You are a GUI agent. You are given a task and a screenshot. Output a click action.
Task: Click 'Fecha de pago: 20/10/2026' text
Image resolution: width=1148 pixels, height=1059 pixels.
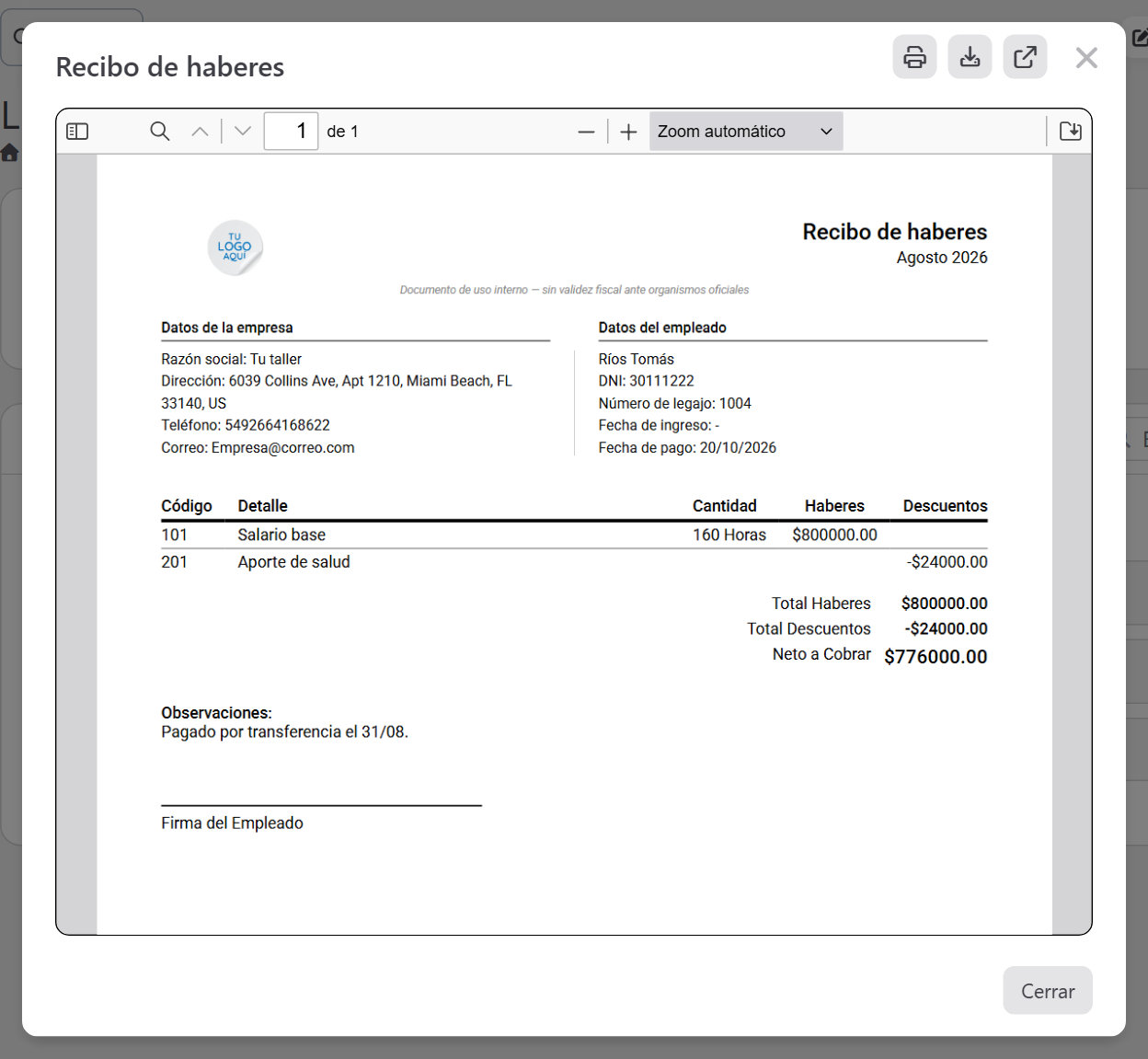(x=687, y=448)
